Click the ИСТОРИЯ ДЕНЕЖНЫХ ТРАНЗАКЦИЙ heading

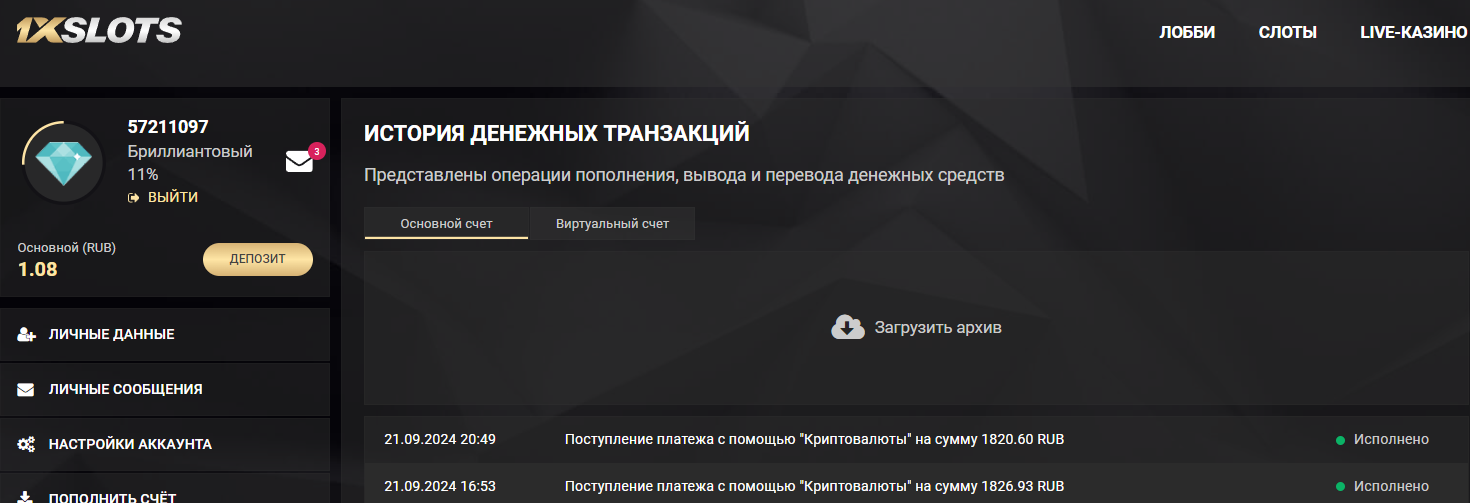tap(557, 134)
